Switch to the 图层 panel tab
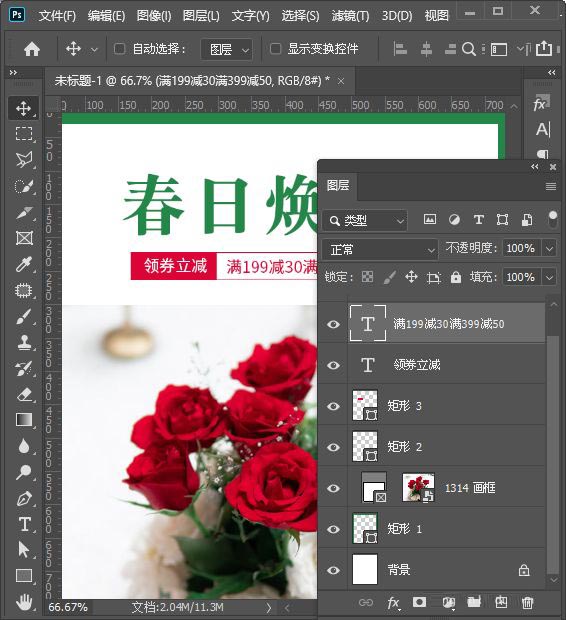Viewport: 566px width, 620px height. pyautogui.click(x=338, y=185)
